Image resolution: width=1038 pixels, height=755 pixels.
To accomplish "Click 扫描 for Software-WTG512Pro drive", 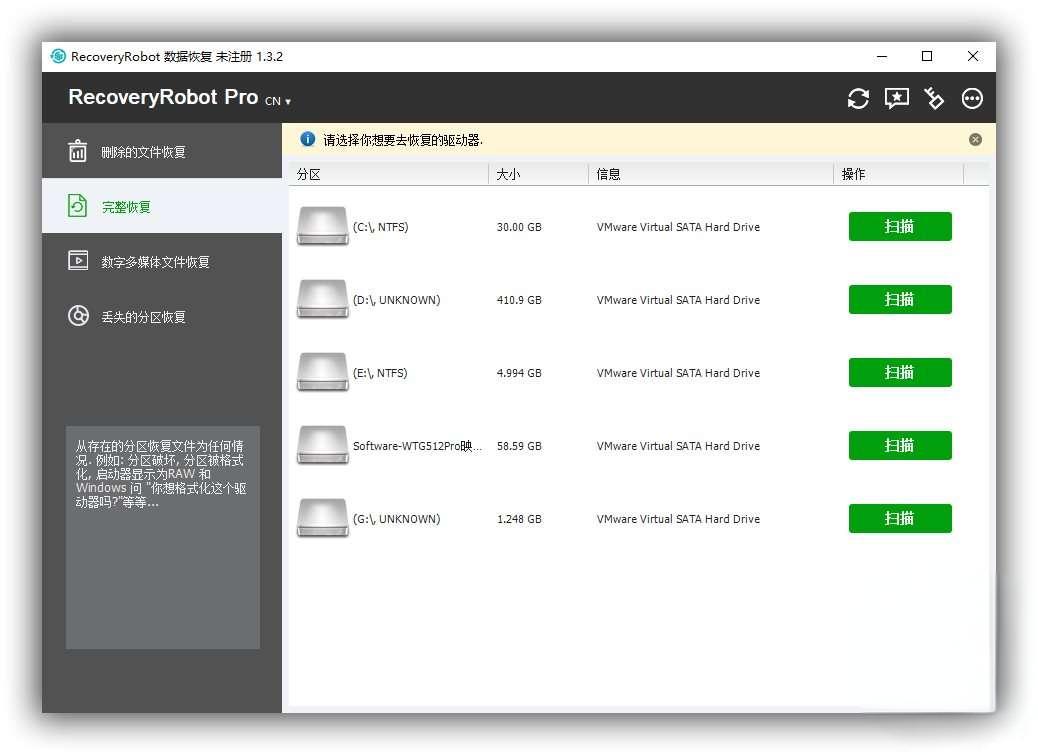I will pos(900,445).
